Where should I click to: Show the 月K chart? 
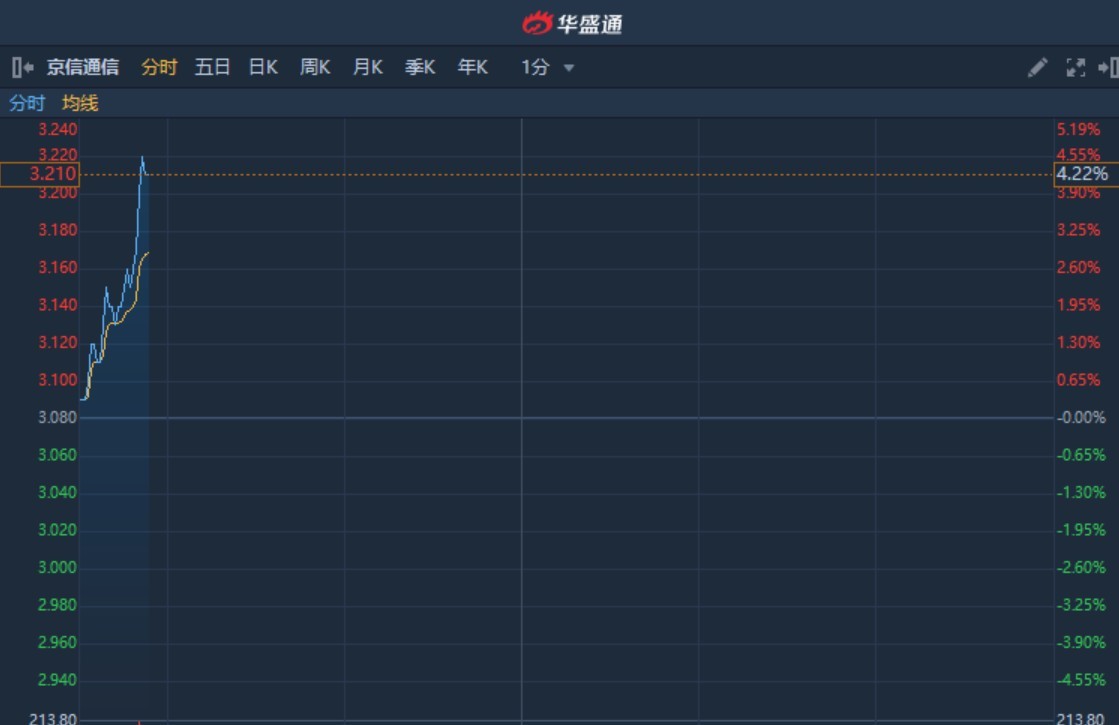click(x=368, y=67)
